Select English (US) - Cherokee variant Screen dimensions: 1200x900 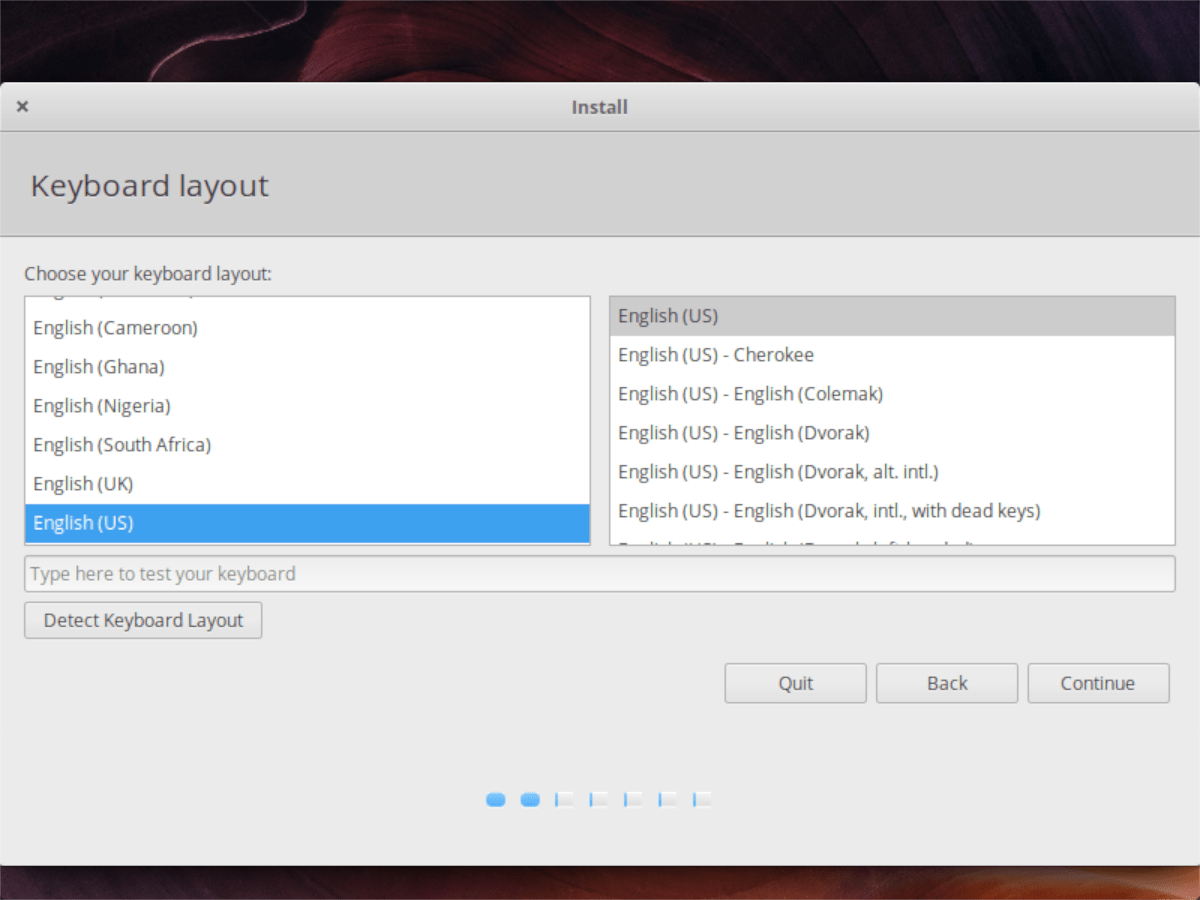click(x=892, y=355)
